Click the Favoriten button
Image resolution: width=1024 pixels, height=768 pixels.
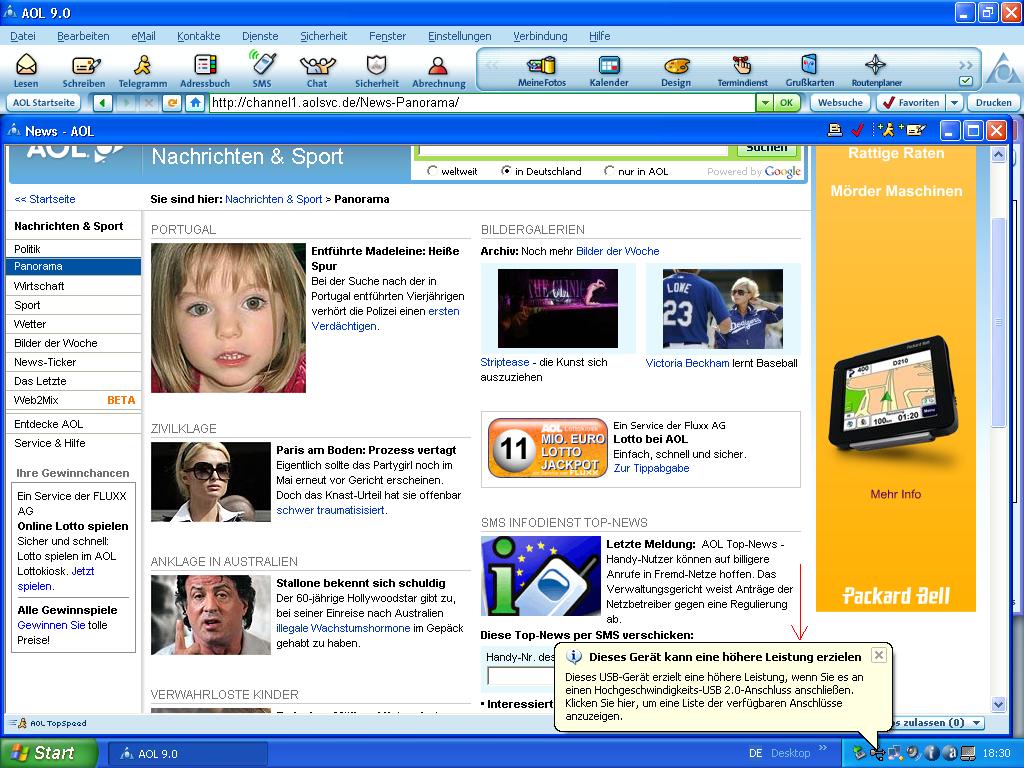[x=911, y=103]
